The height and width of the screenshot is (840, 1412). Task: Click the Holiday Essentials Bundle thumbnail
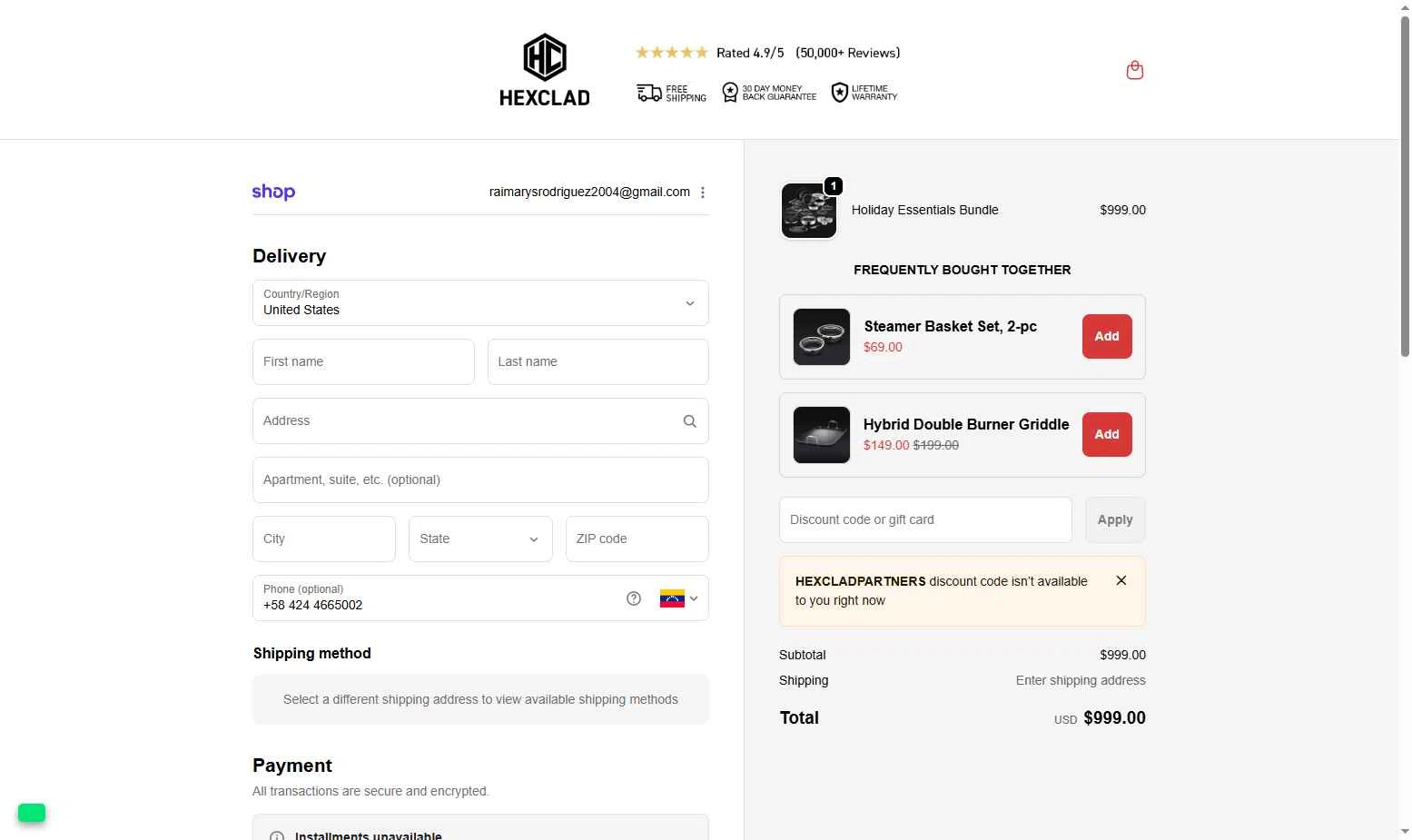pos(809,211)
